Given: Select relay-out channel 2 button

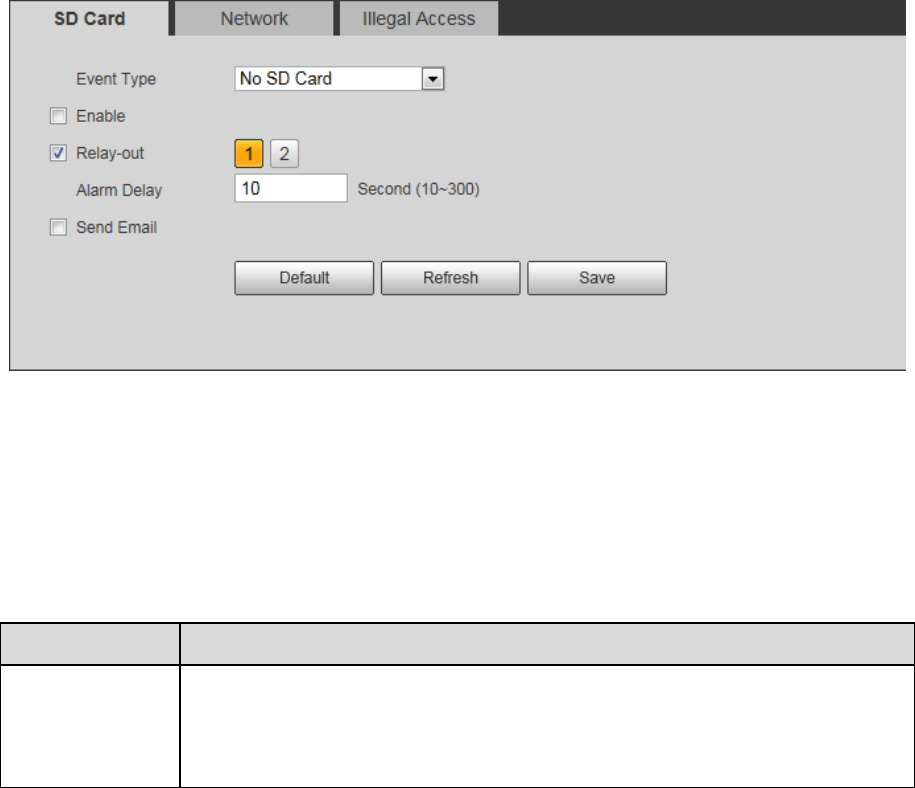Looking at the screenshot, I should [284, 154].
